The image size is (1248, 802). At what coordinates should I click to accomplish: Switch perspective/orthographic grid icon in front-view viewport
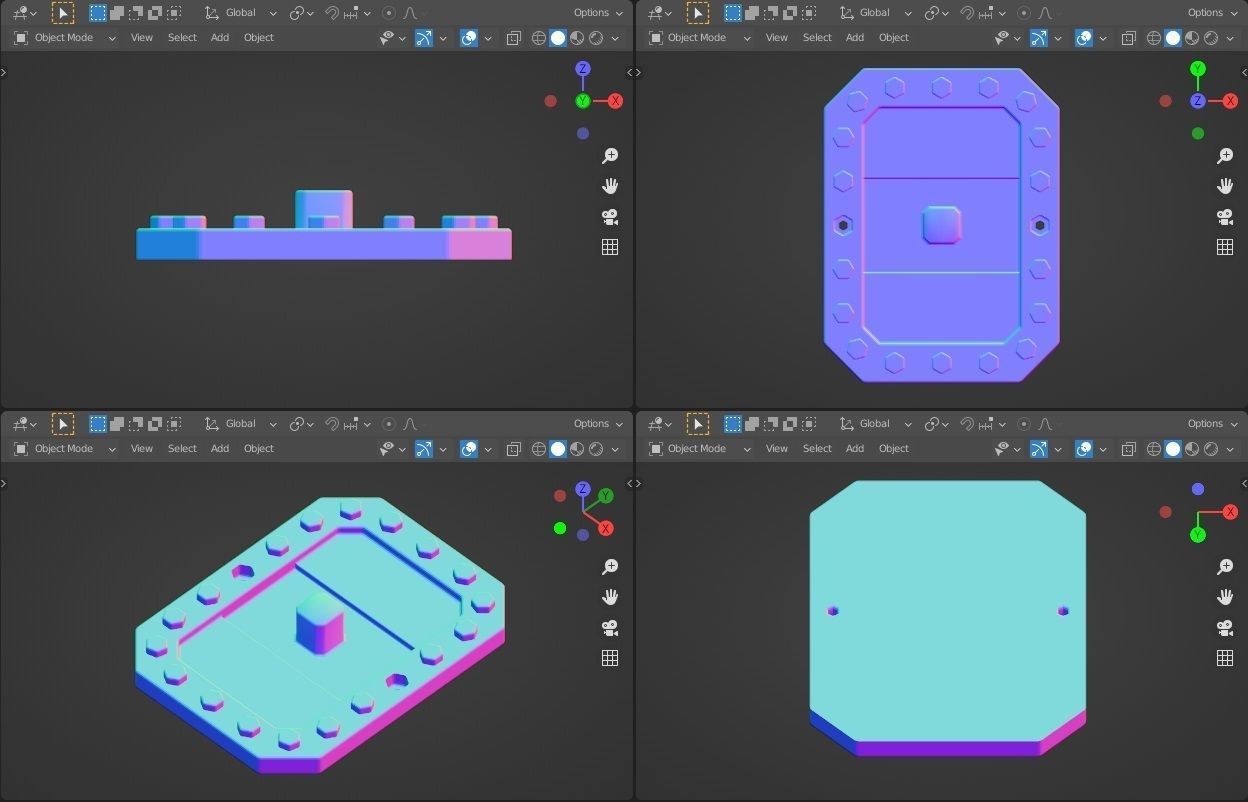(610, 247)
